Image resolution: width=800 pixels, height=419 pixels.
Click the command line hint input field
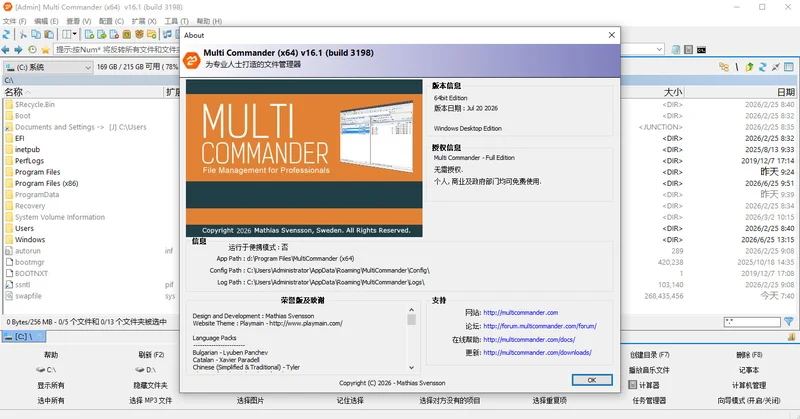point(117,50)
